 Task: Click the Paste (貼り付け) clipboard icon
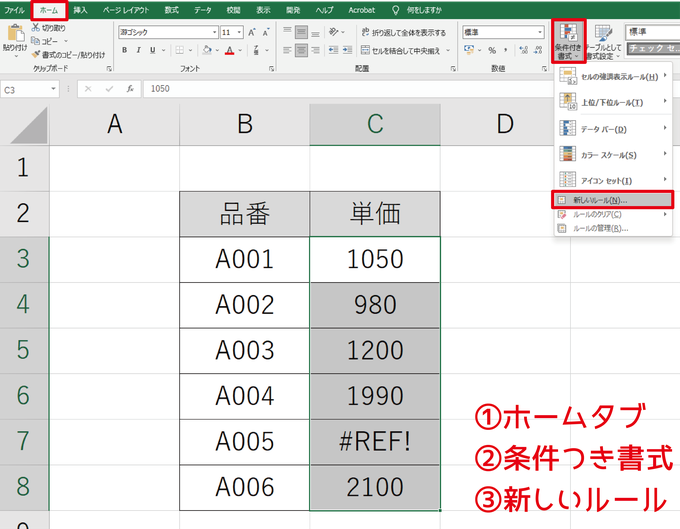(15, 33)
